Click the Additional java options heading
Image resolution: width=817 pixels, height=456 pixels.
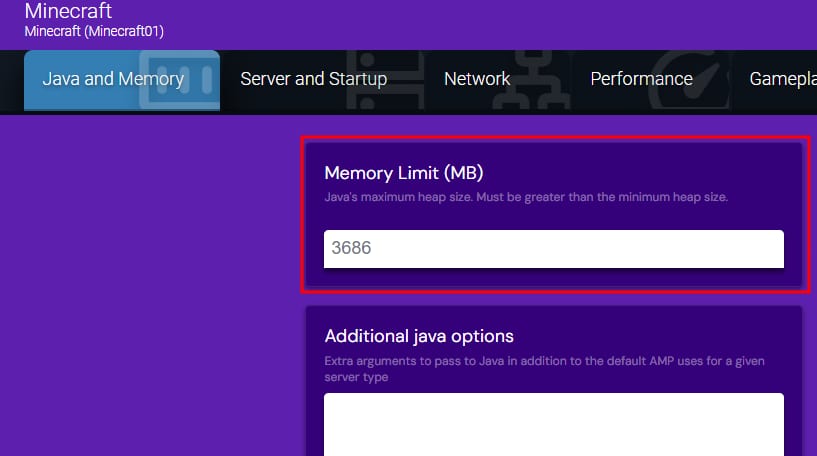click(419, 336)
